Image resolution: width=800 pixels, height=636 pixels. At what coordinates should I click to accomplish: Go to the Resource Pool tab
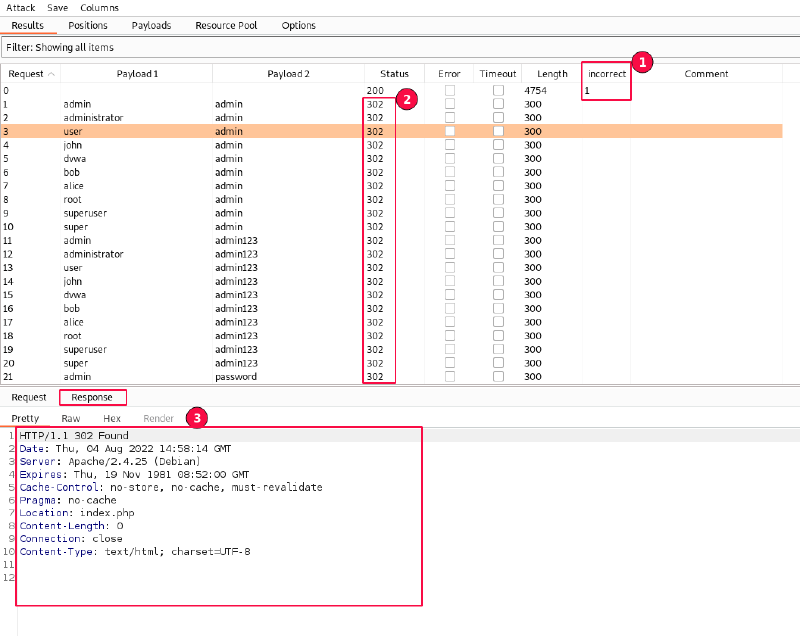[x=226, y=25]
